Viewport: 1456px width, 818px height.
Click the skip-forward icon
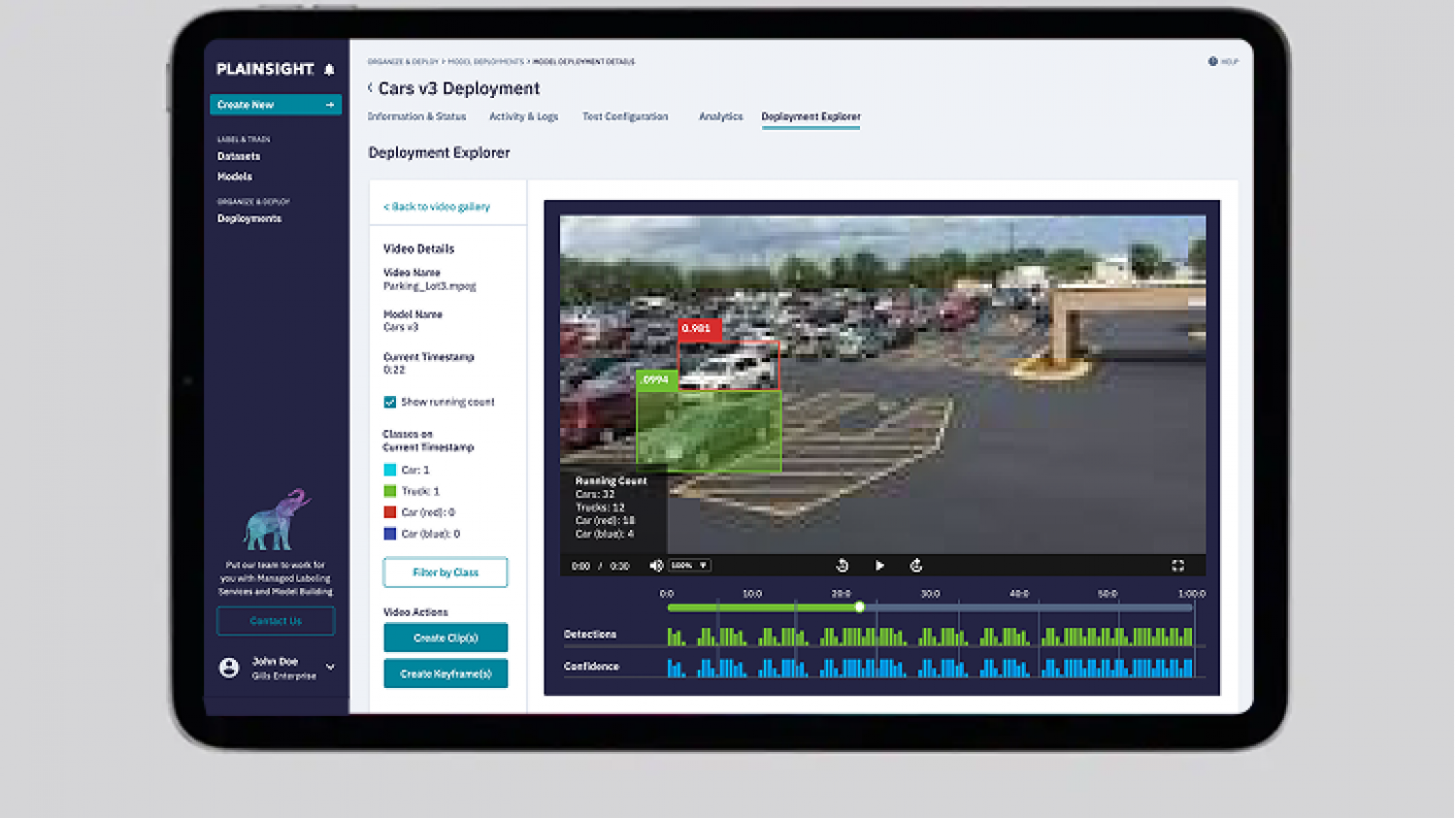(915, 566)
